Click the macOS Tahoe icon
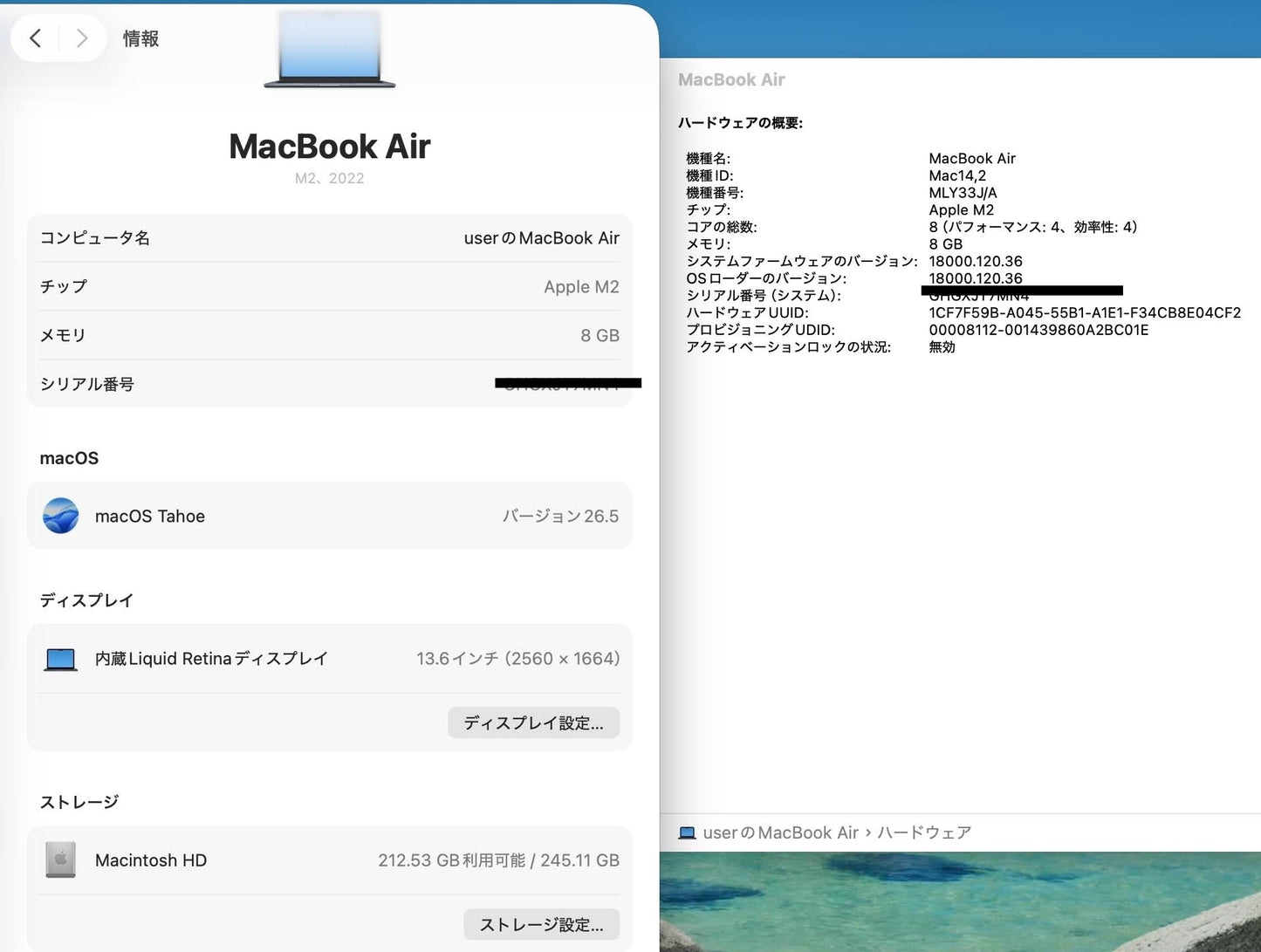 (61, 516)
